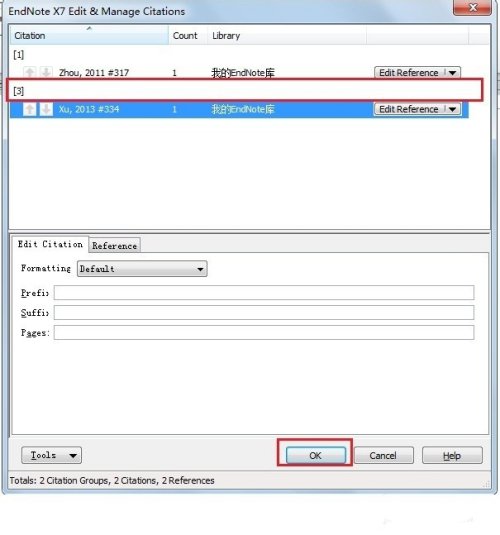Viewport: 500px width, 535px height.
Task: Click the Totals status bar text
Action: point(112,480)
